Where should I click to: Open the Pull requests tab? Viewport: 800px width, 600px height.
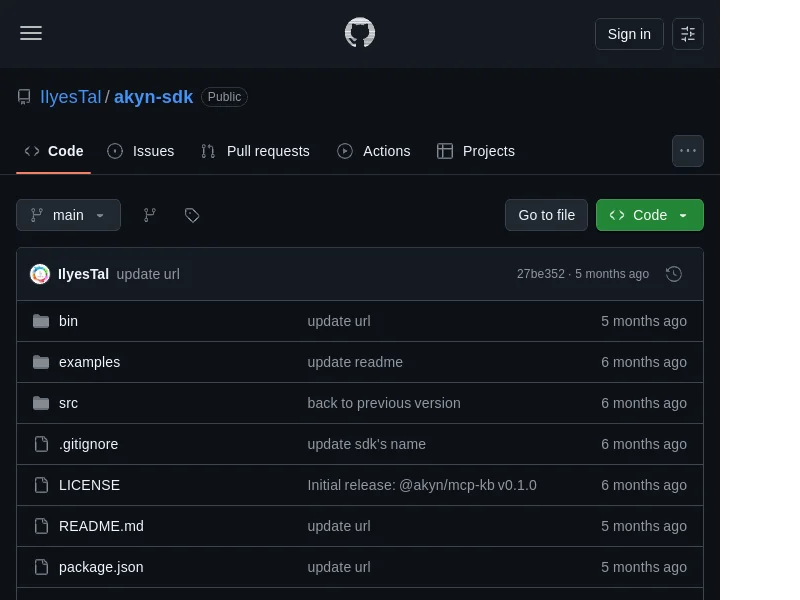(x=256, y=151)
